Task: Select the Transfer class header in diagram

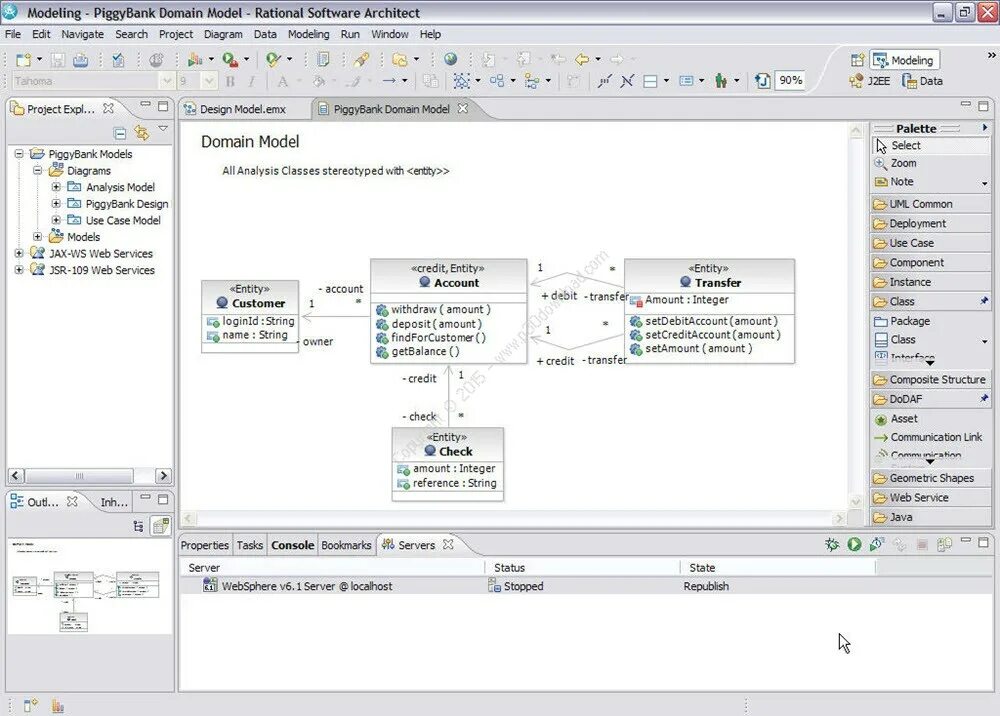Action: pyautogui.click(x=709, y=276)
